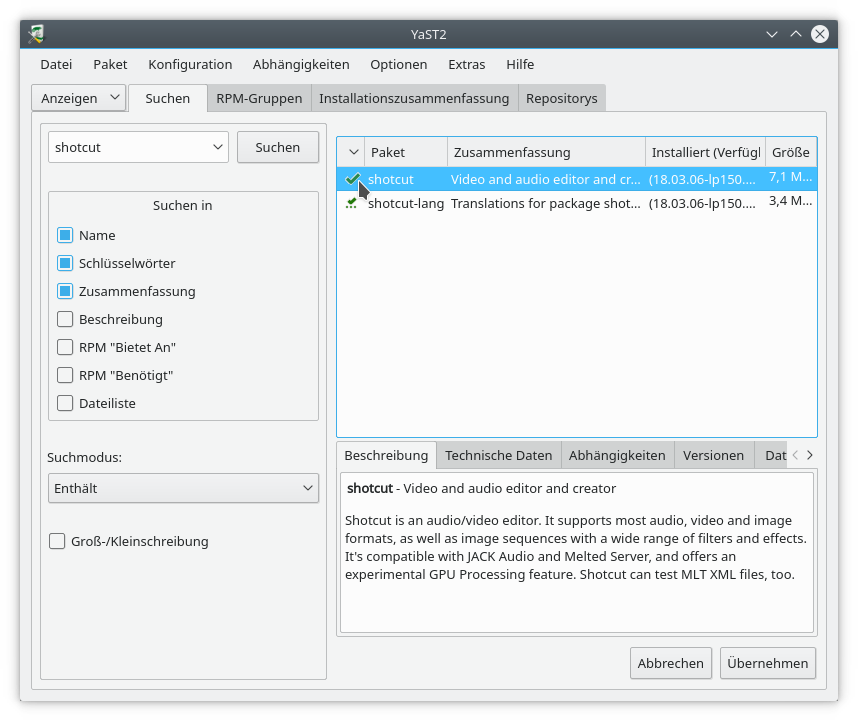This screenshot has height=721, width=858.
Task: Open the Extras menu
Action: [x=467, y=65]
